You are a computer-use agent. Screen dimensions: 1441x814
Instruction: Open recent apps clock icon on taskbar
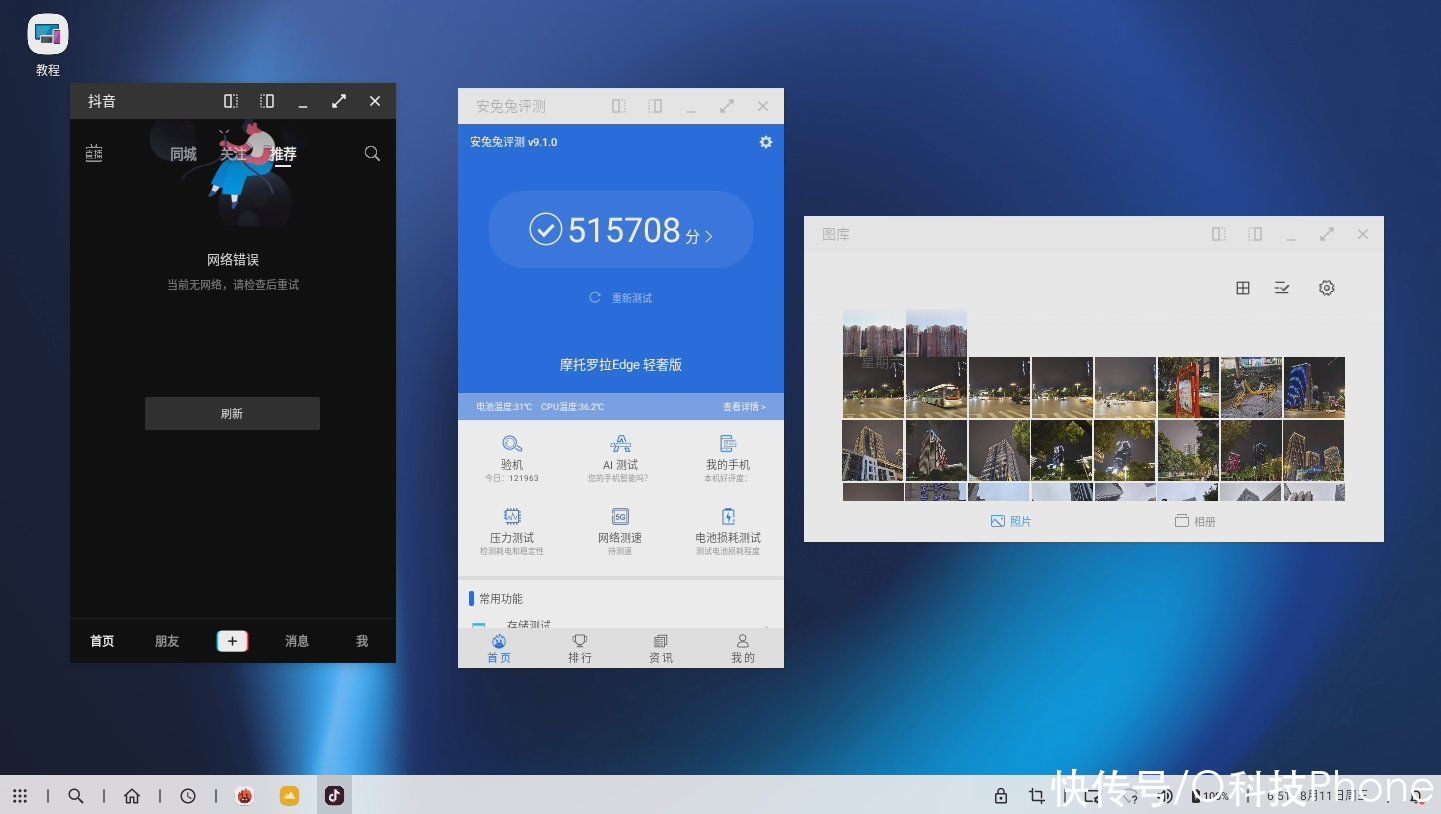(x=188, y=796)
